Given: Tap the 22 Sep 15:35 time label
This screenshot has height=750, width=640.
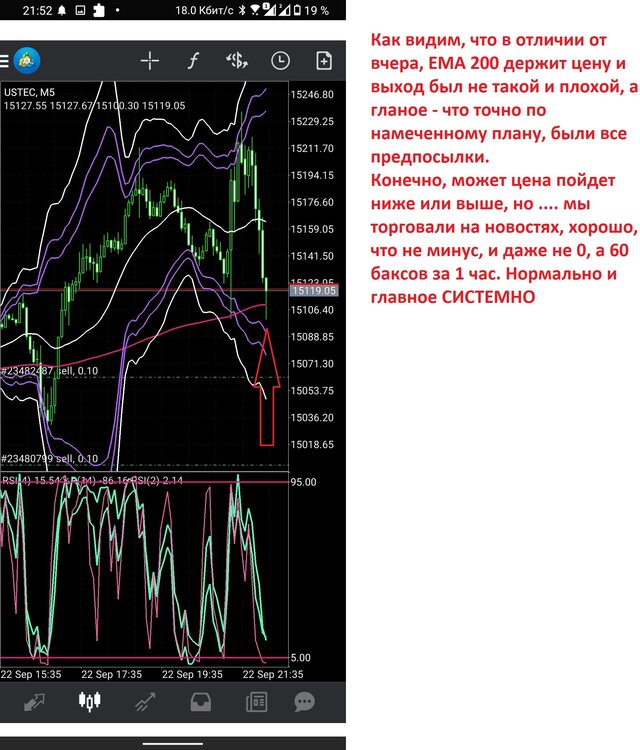Looking at the screenshot, I should coord(31,674).
